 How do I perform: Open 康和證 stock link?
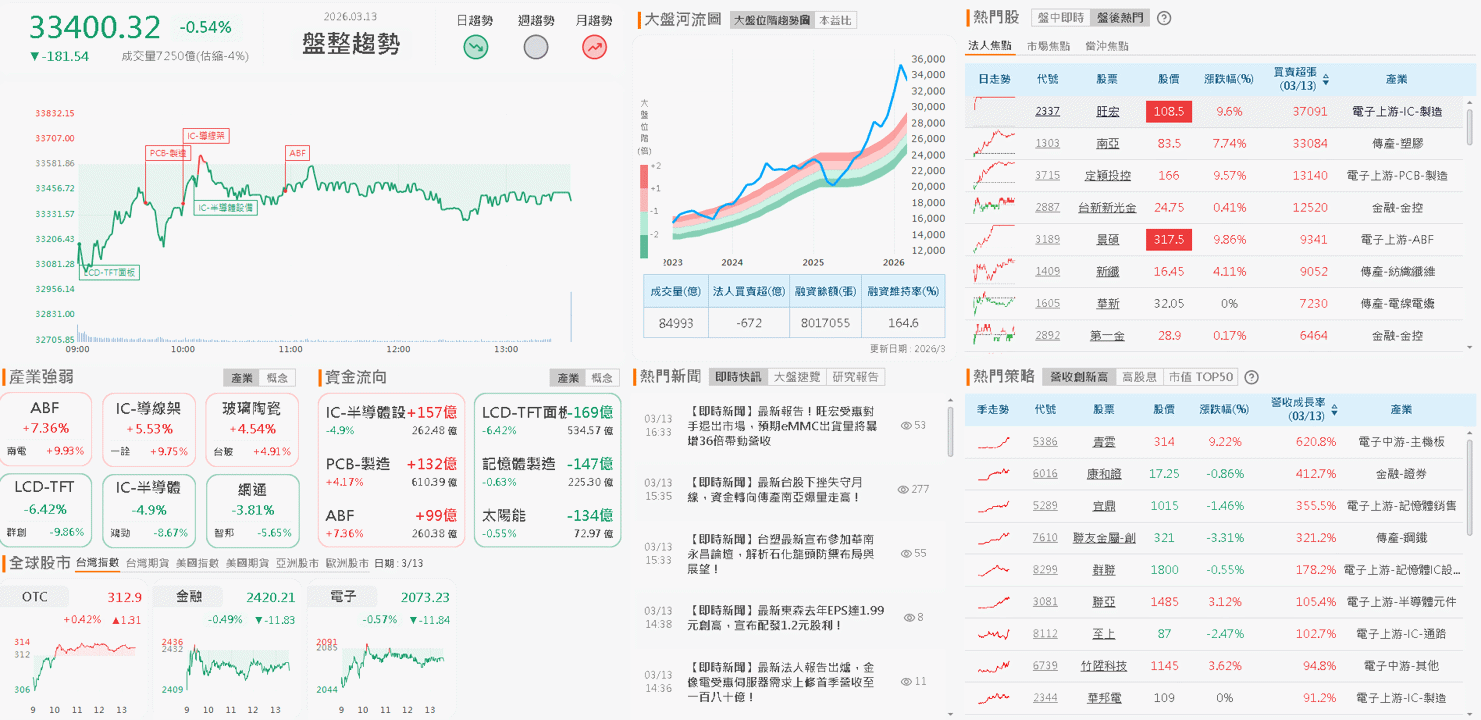point(1104,474)
